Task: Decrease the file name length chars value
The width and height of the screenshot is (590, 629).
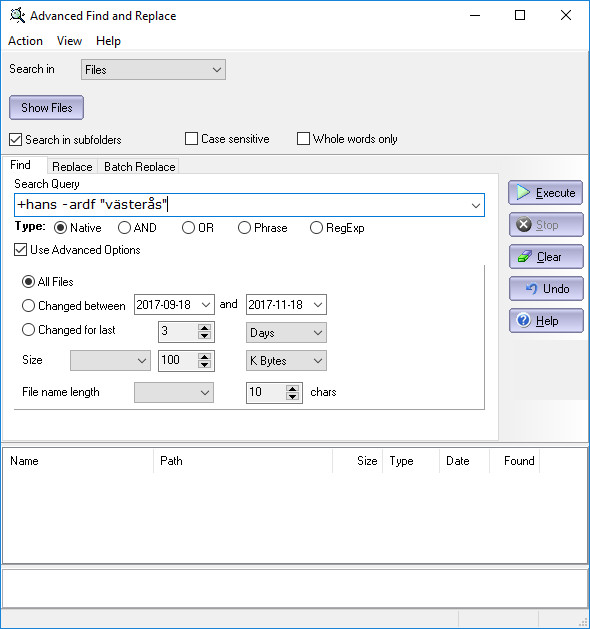Action: (x=292, y=396)
